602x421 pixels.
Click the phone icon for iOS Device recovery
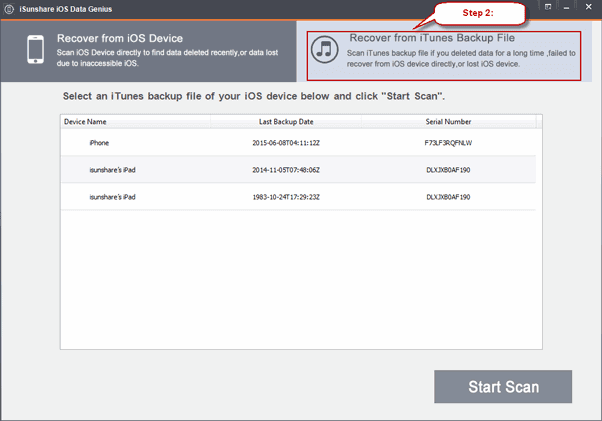coord(35,50)
